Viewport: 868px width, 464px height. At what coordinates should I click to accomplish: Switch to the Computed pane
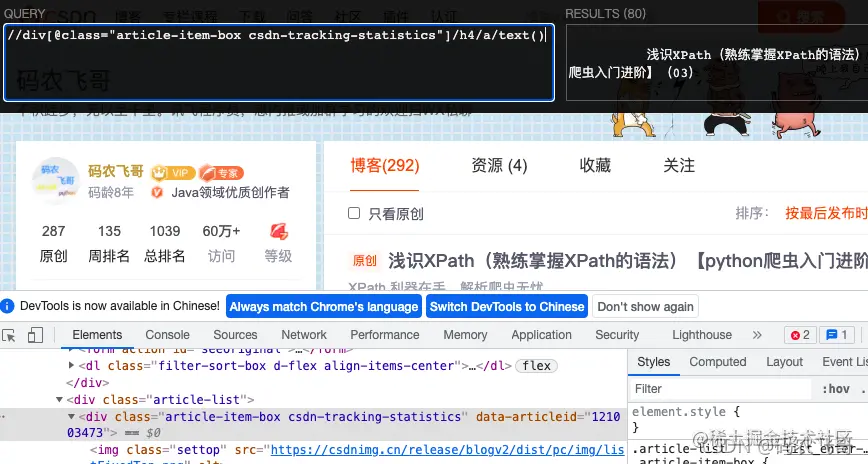tap(717, 362)
